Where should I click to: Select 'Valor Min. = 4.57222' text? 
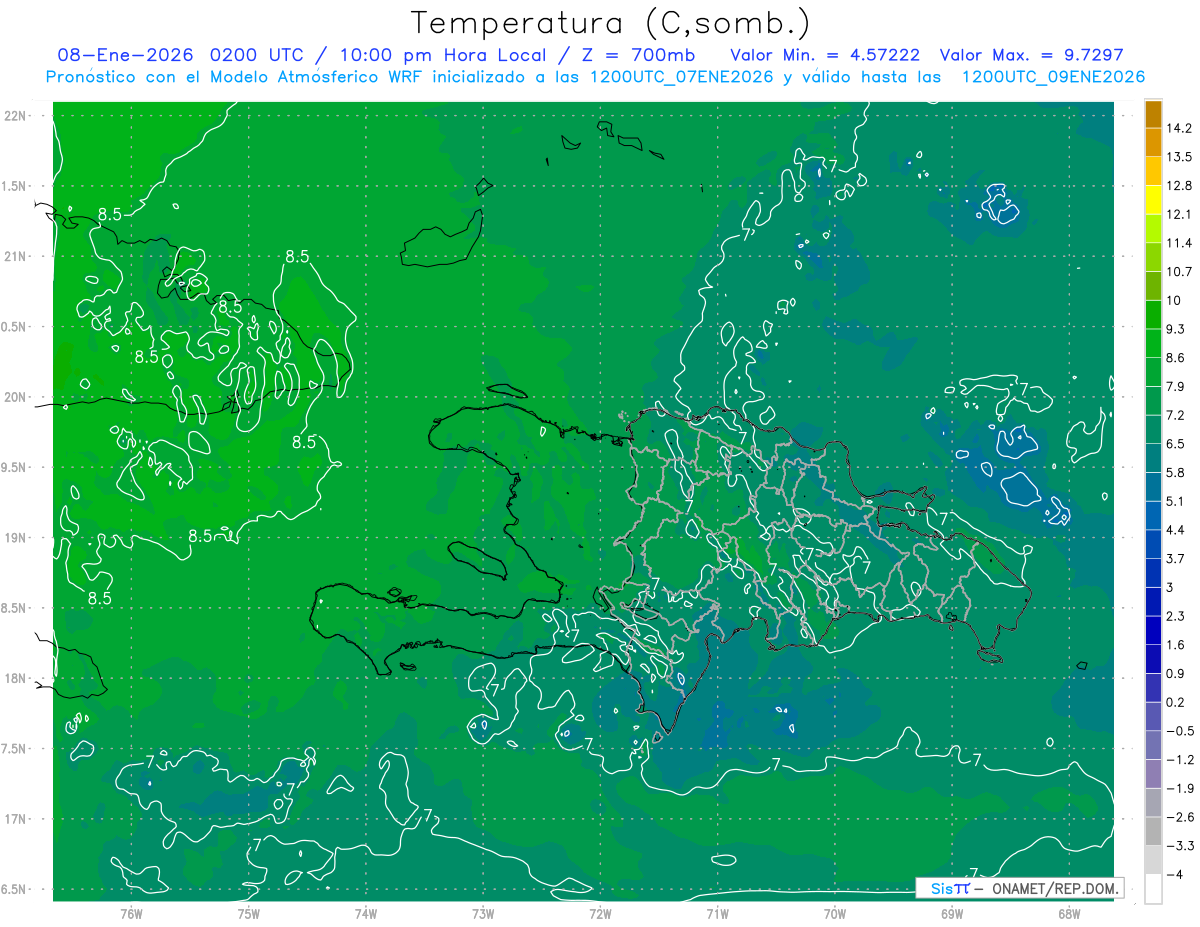825,55
